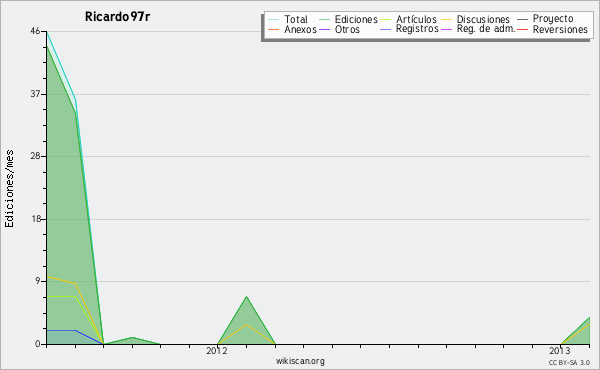
Task: Select the Reversiones legend label
Action: (x=560, y=29)
